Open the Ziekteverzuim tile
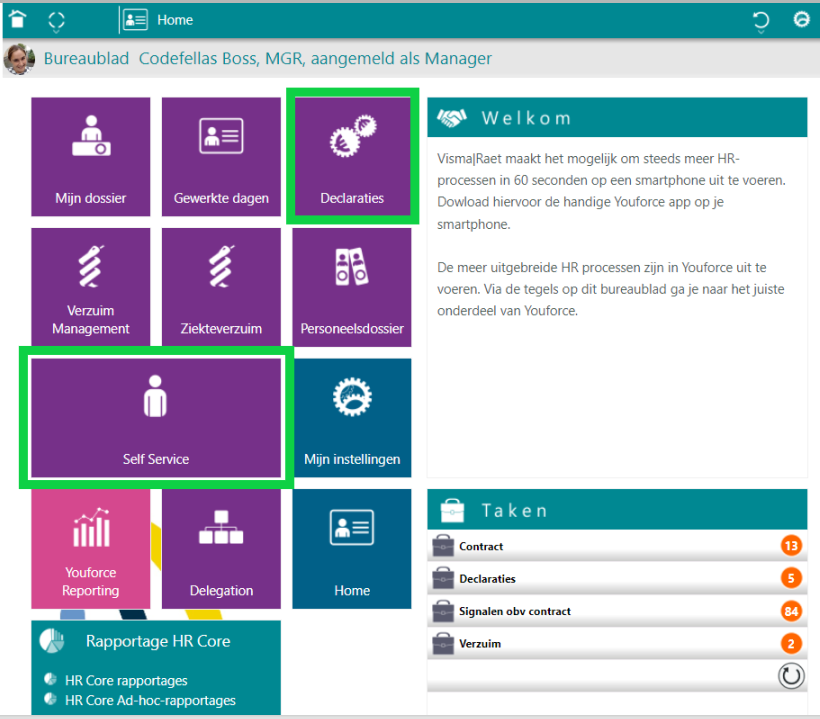The image size is (820, 719). pyautogui.click(x=221, y=287)
